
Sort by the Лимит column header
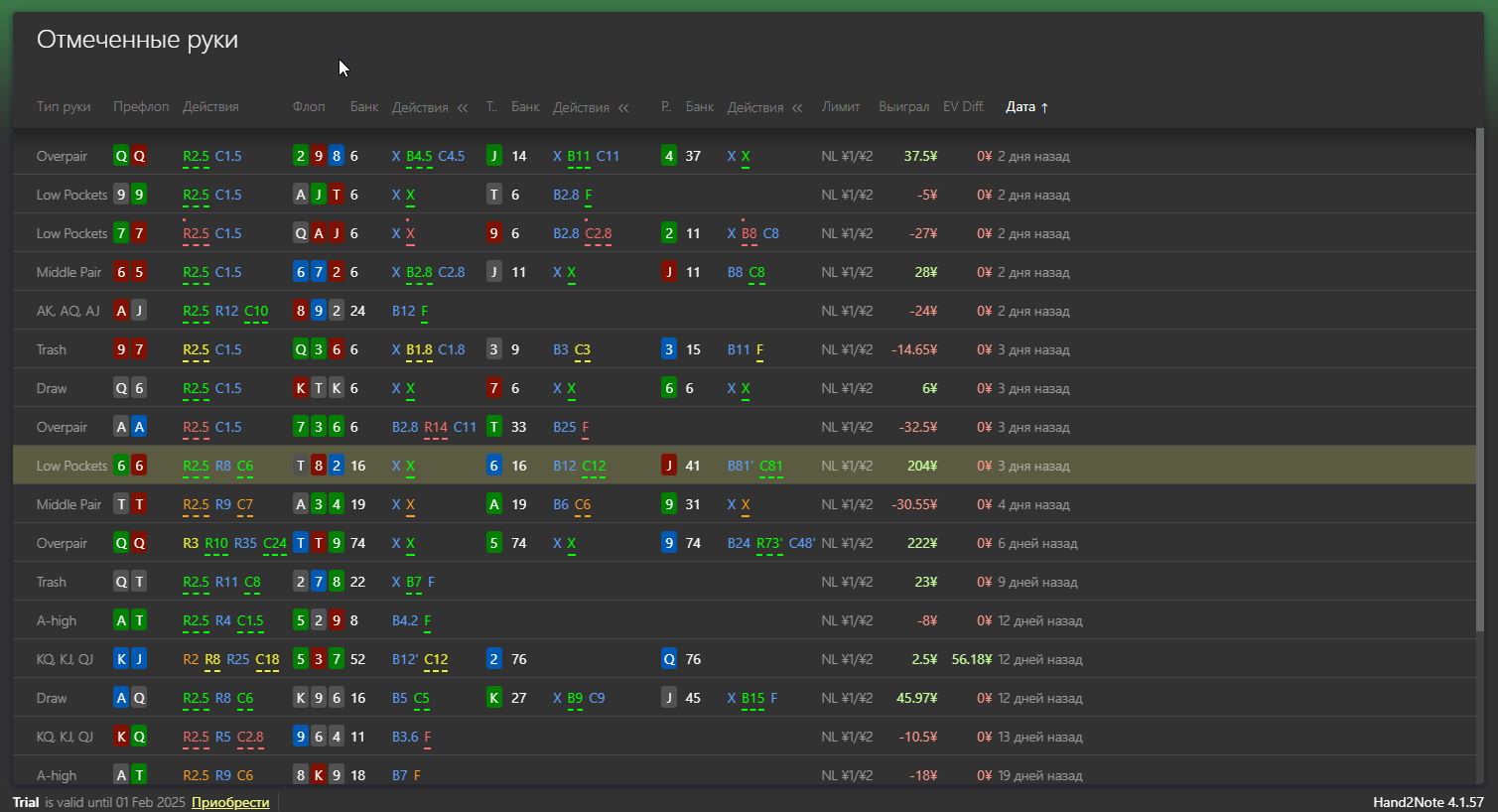point(841,106)
